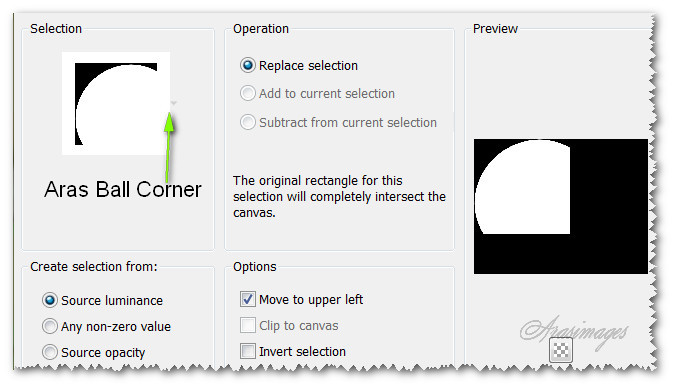Click the black and white preview image
This screenshot has width=676, height=390.
point(561,206)
